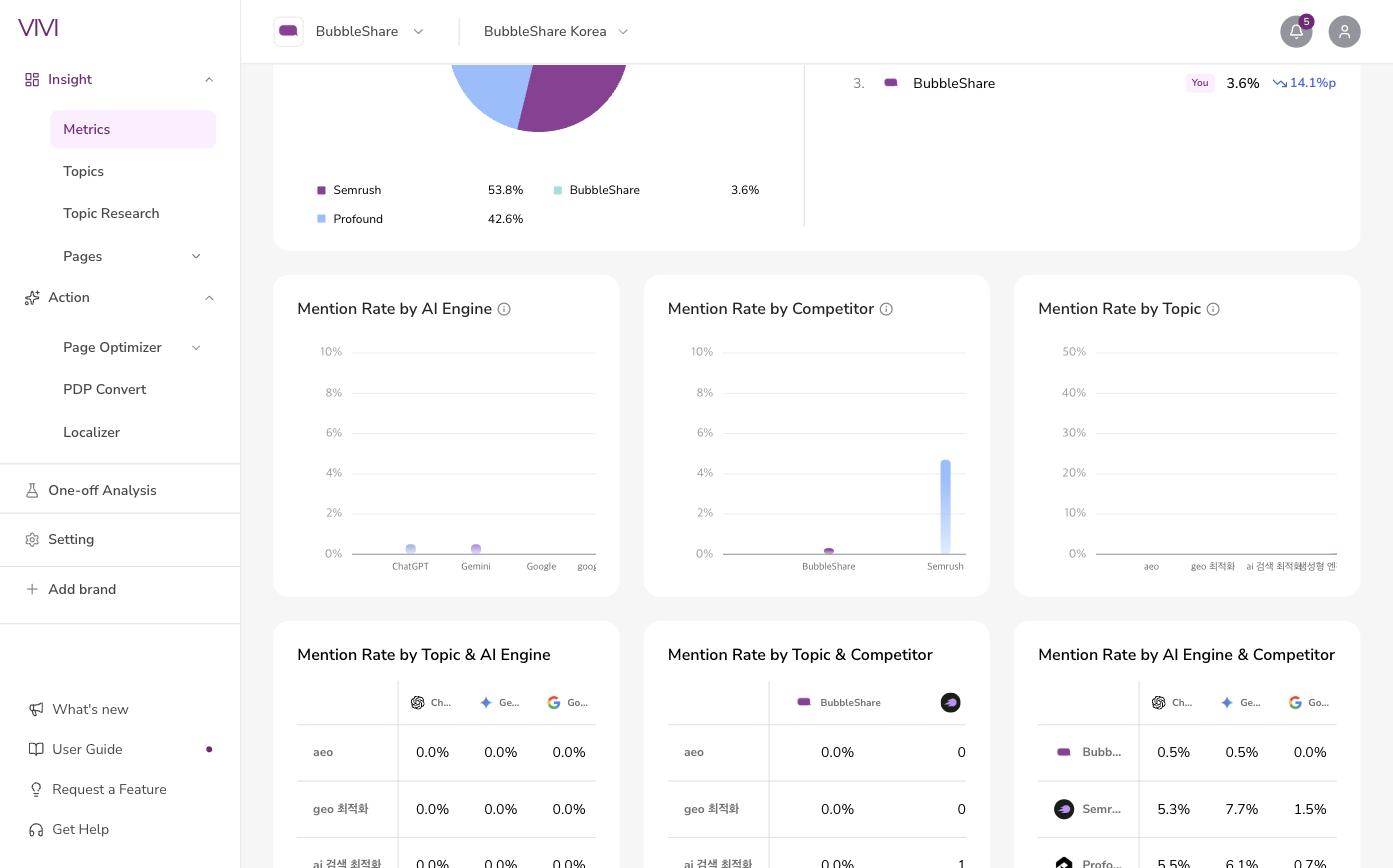Click the Request a Feature lightbulb icon
Viewport: 1393px width, 868px height.
pos(36,789)
